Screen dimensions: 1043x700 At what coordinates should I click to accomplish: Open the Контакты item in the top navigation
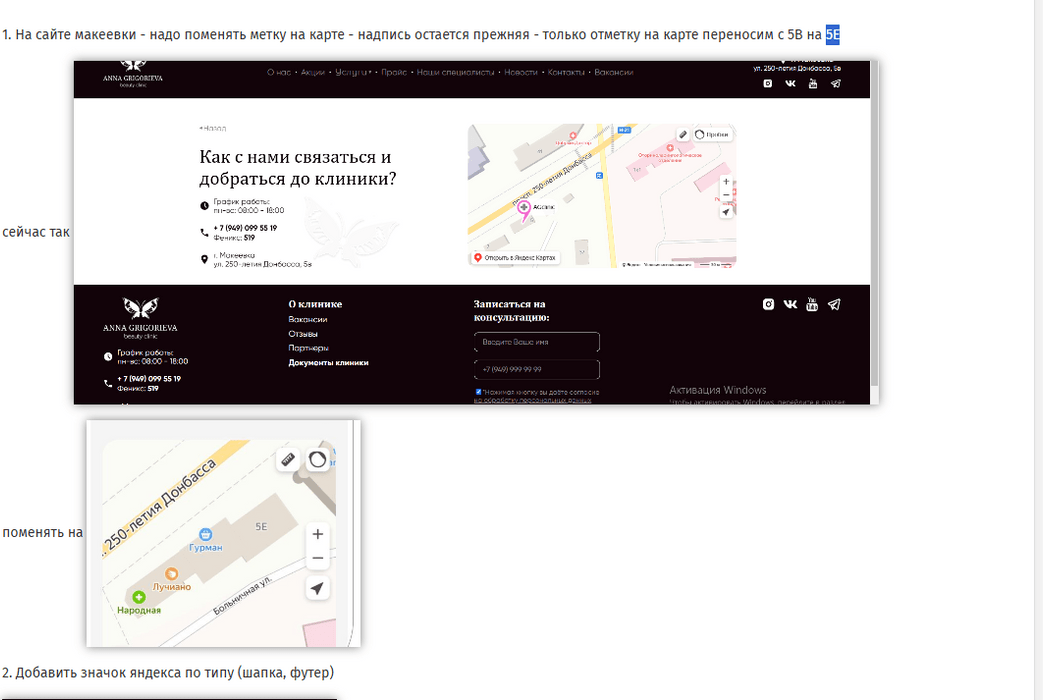[x=566, y=73]
